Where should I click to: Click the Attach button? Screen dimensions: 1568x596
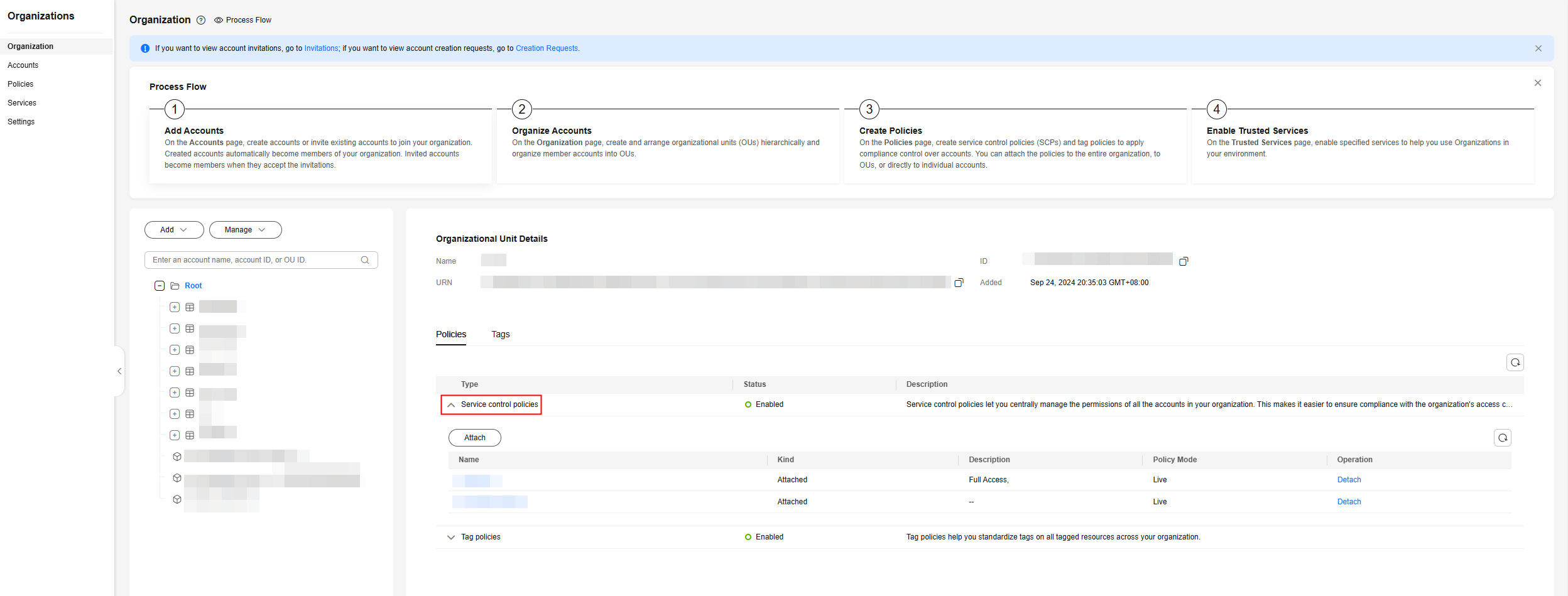(474, 438)
